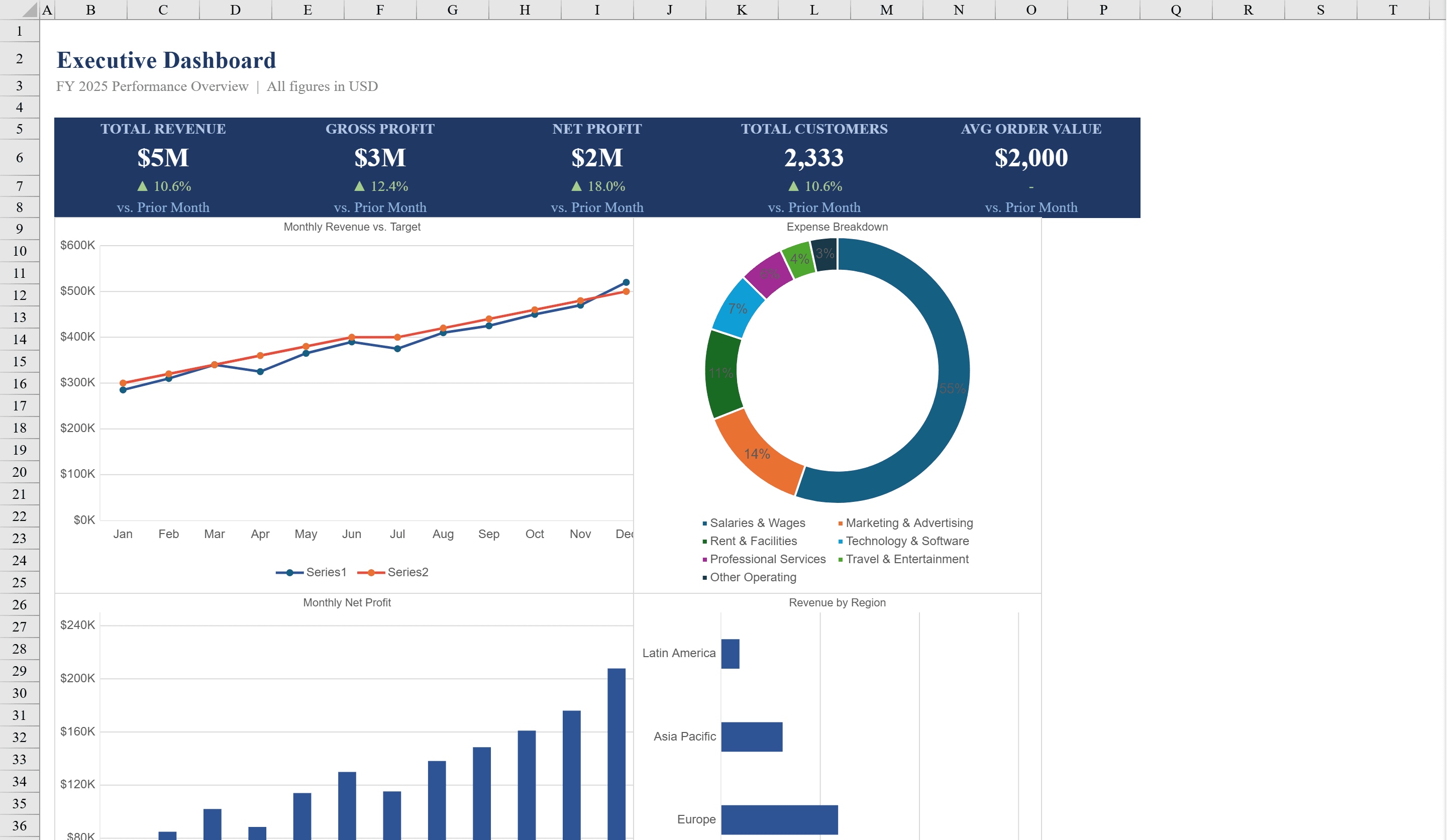Select row 6 header
1447x840 pixels.
(19, 157)
